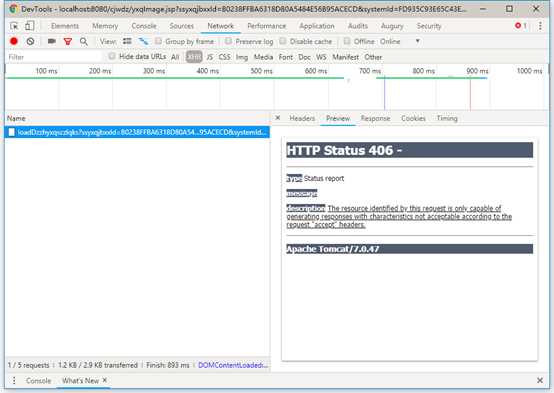Filter requests by Manifest

[345, 57]
